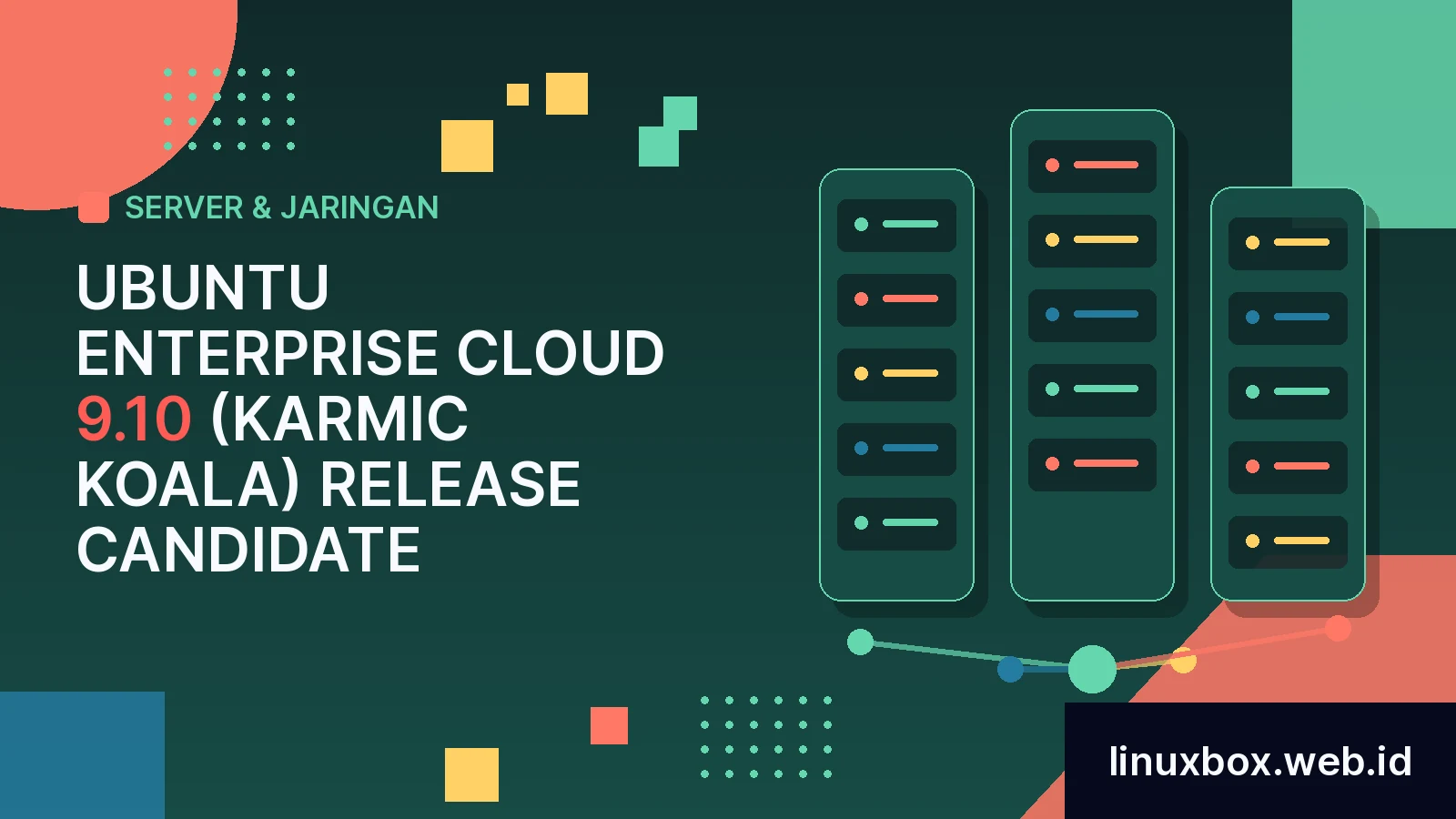This screenshot has width=1456, height=819.
Task: Click the "linuxbox.web.id" site name
Action: (x=1260, y=761)
